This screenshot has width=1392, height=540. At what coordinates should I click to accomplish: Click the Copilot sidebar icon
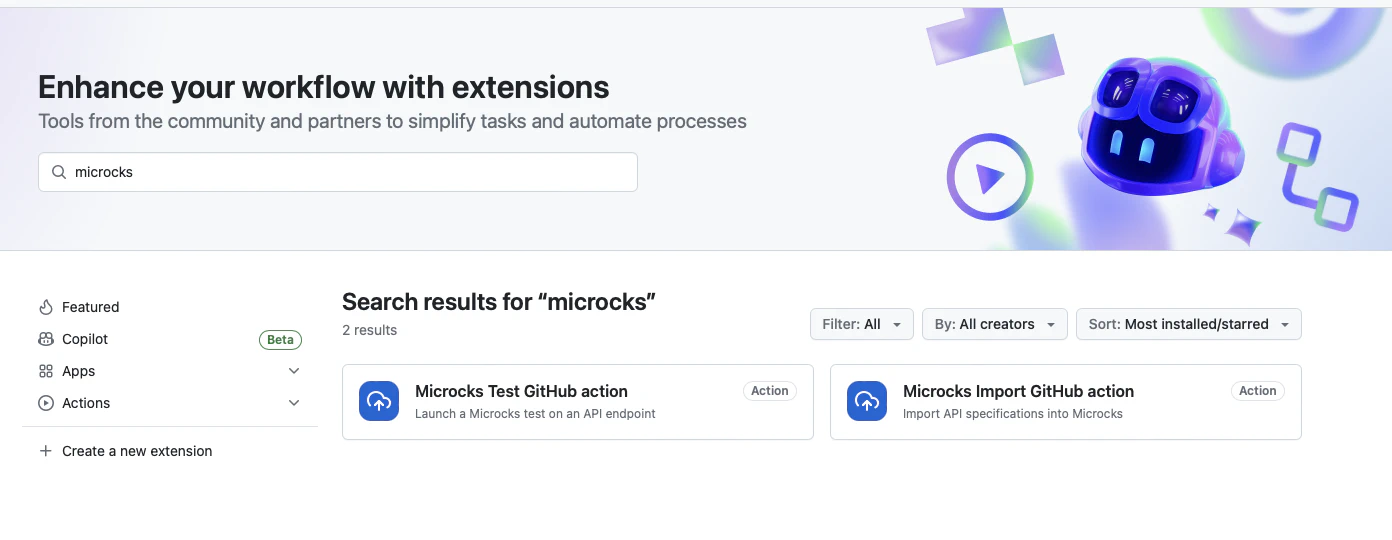pos(46,339)
